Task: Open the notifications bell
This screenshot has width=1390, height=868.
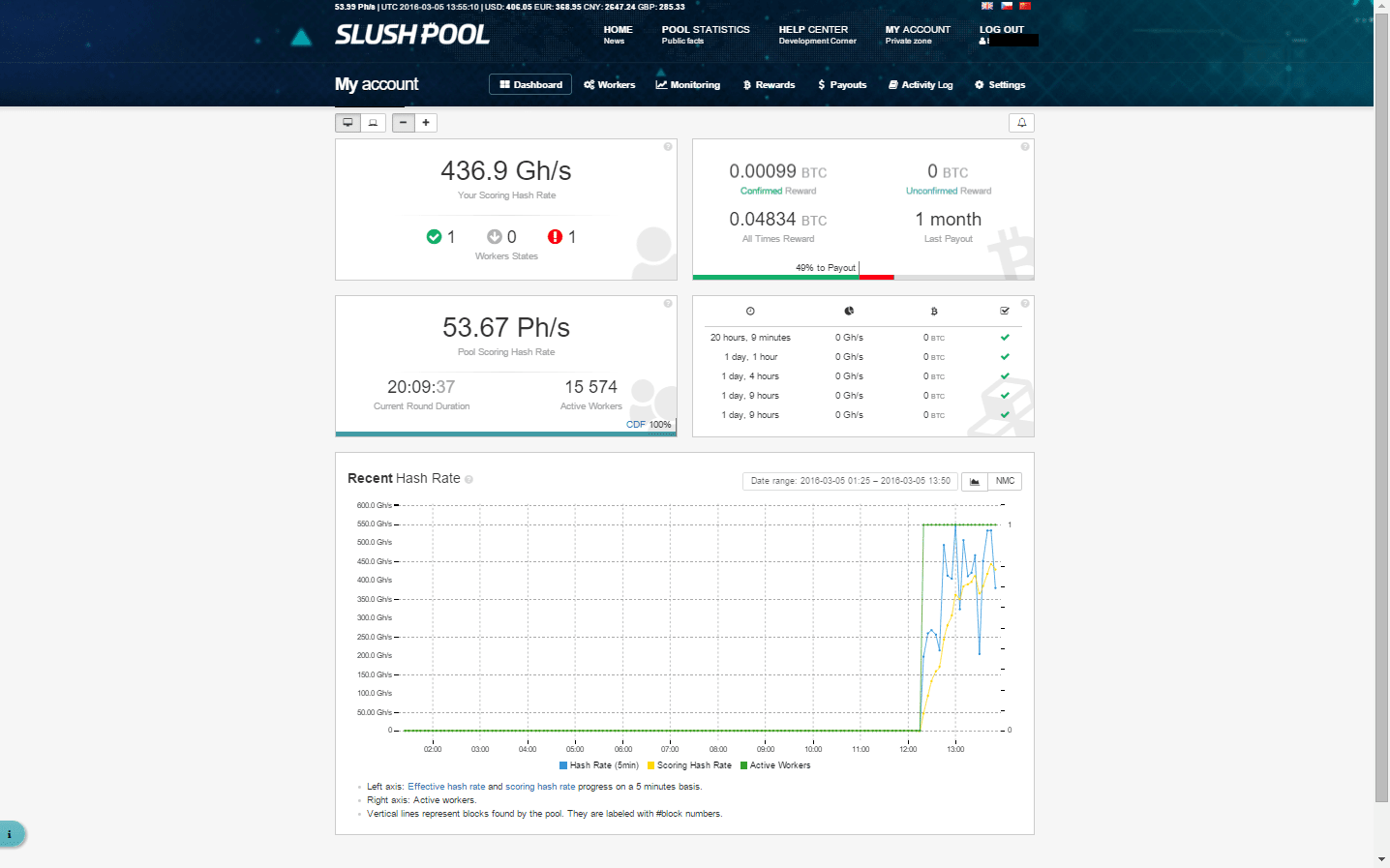Action: (1021, 123)
